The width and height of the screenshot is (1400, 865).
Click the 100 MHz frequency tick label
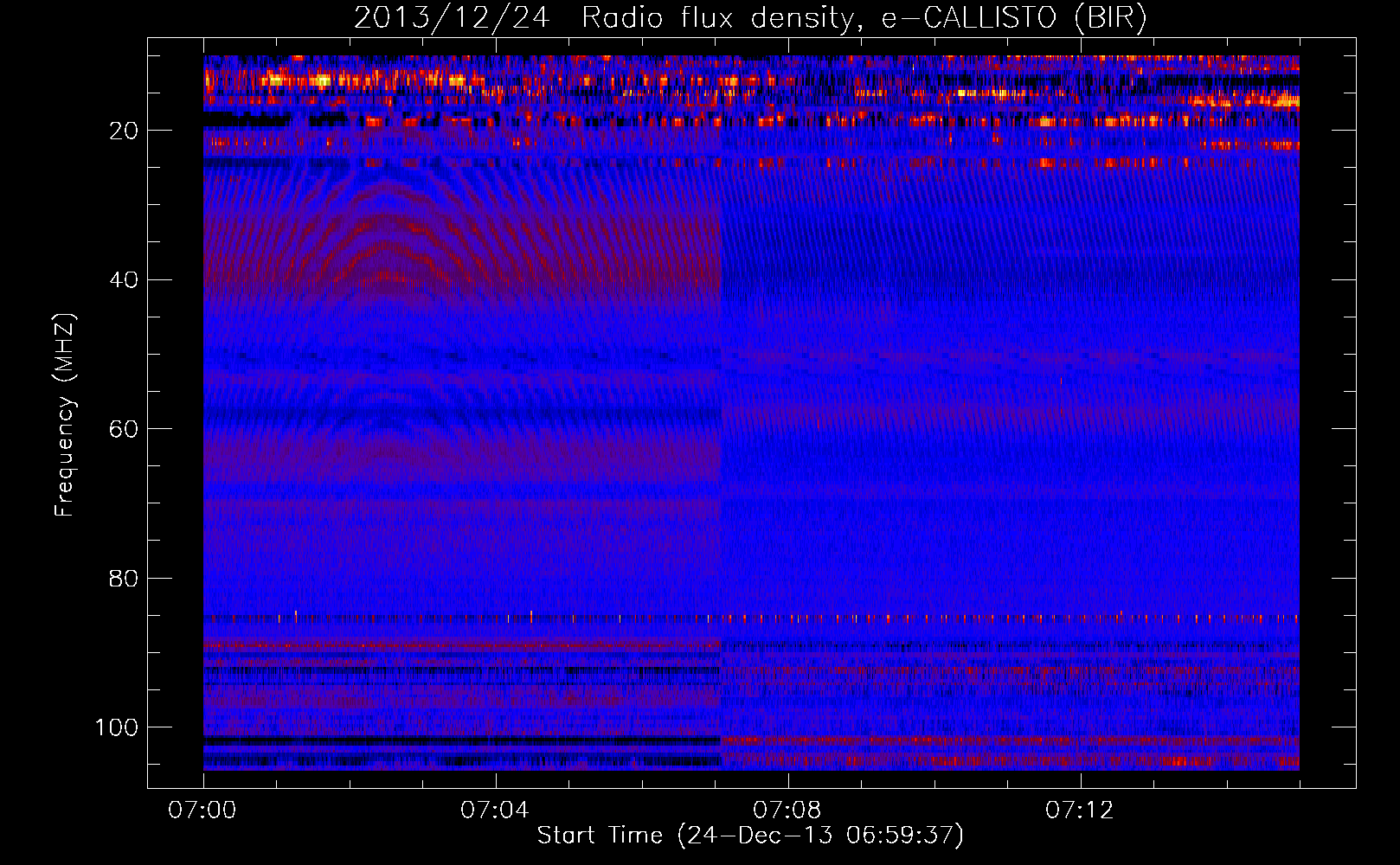point(116,727)
